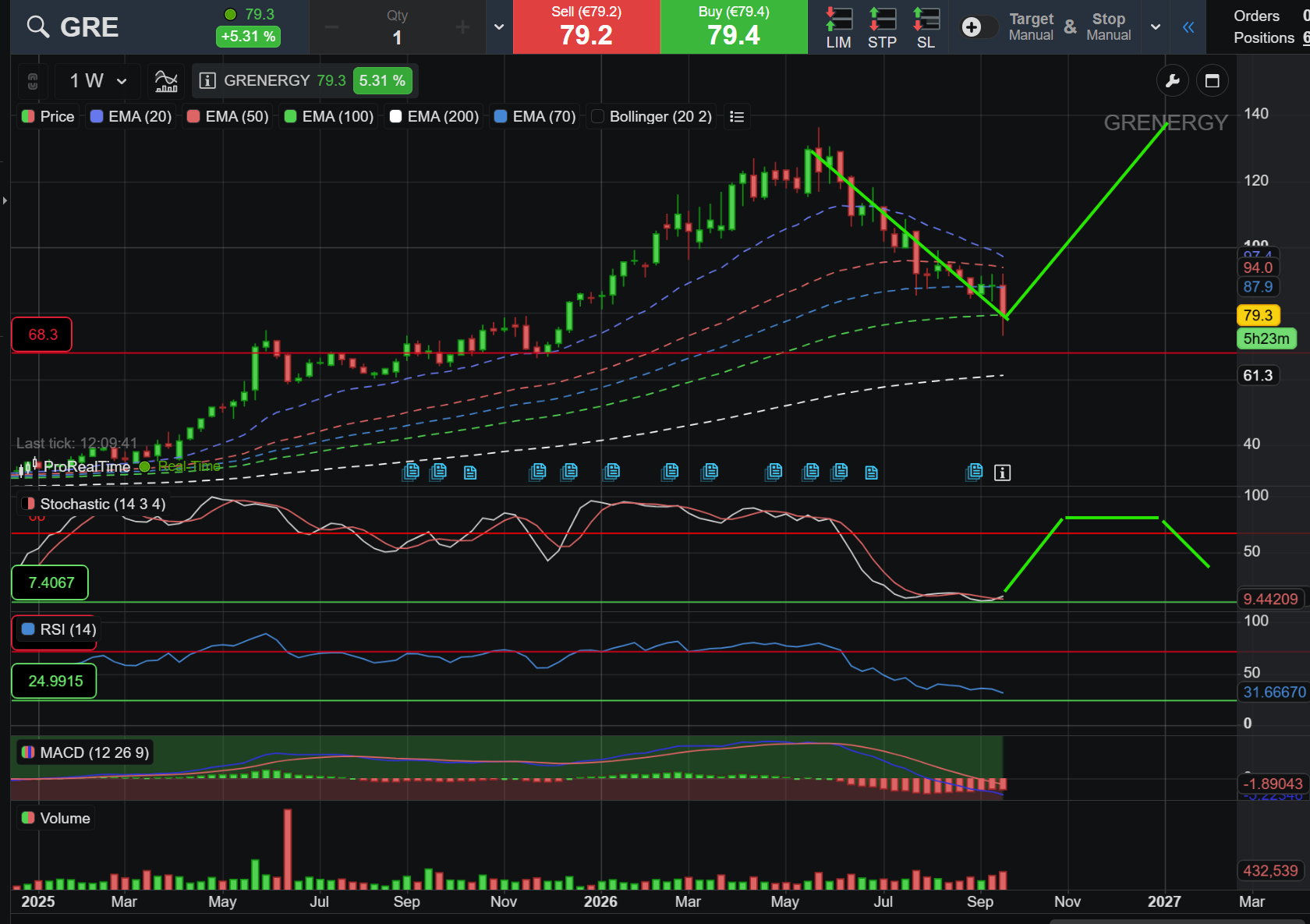Screen dimensions: 1310x924
Task: Click the square info marker on price chart
Action: 1003,473
